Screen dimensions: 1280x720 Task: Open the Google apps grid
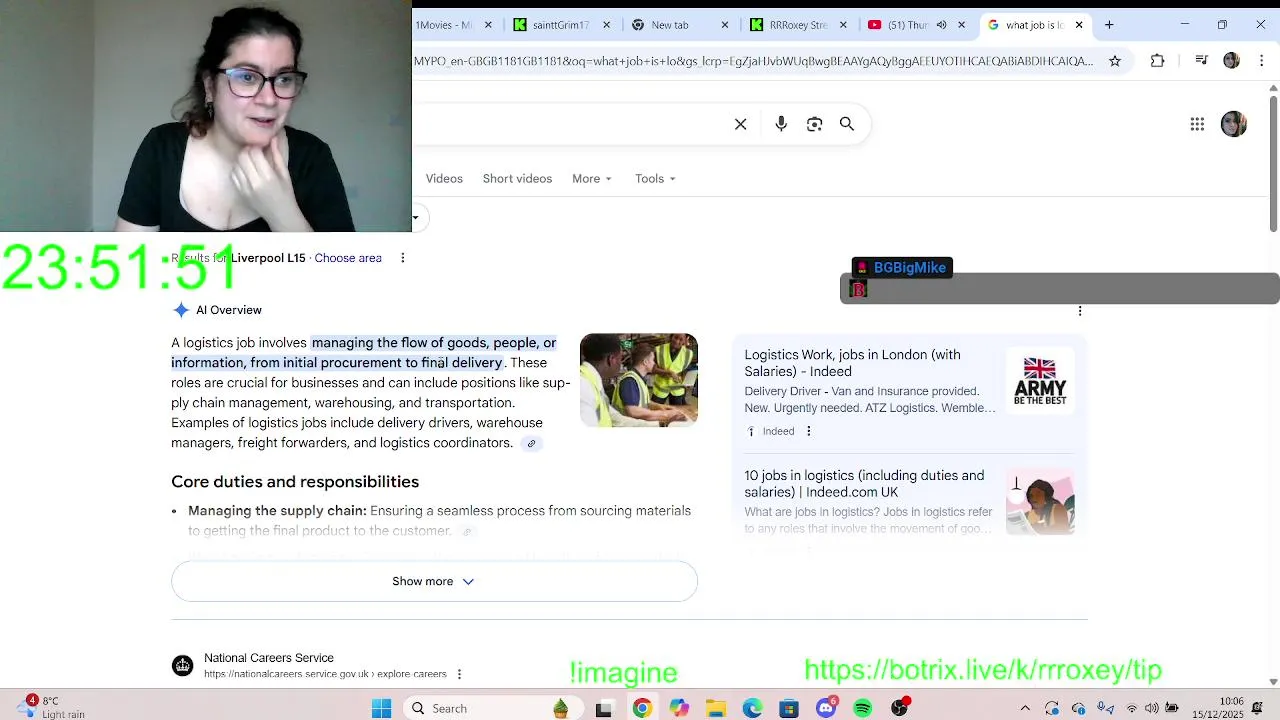pyautogui.click(x=1197, y=124)
